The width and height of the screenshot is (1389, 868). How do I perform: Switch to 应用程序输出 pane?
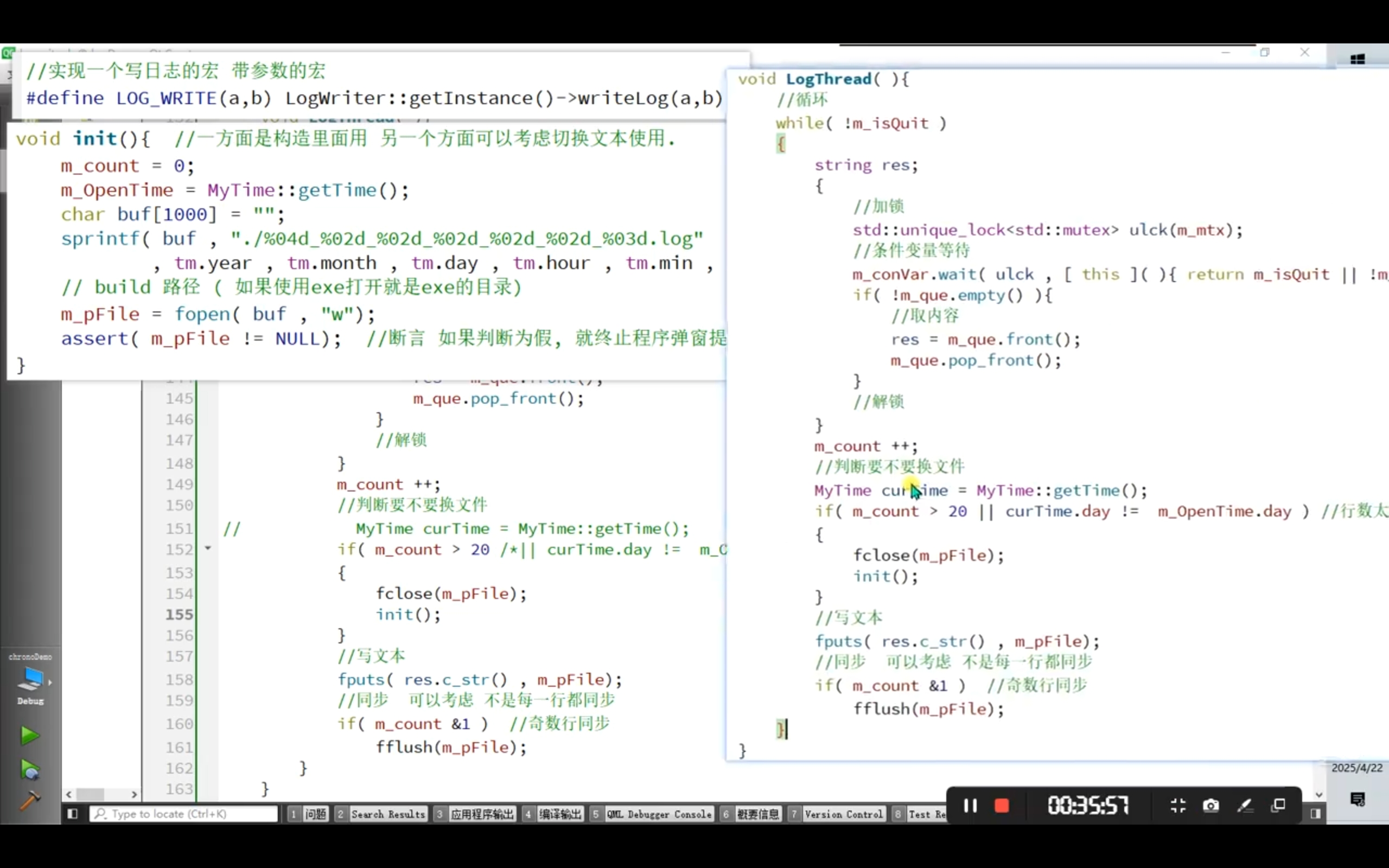tap(482, 814)
